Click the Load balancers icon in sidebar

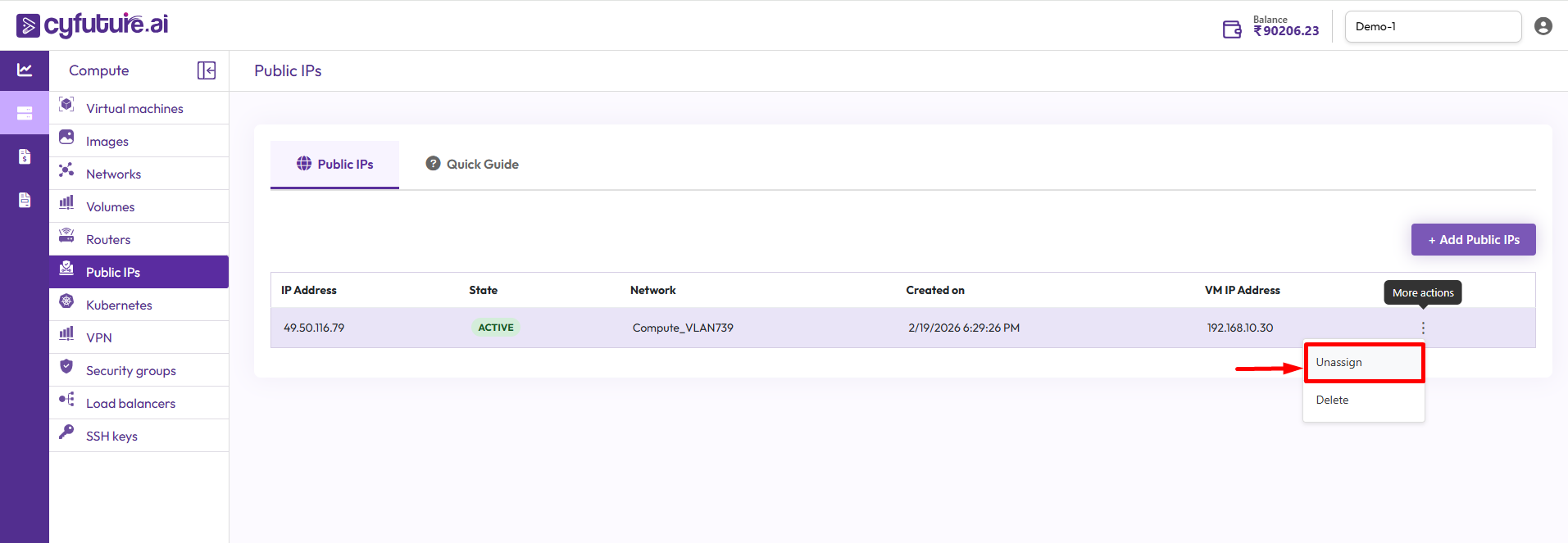(66, 400)
